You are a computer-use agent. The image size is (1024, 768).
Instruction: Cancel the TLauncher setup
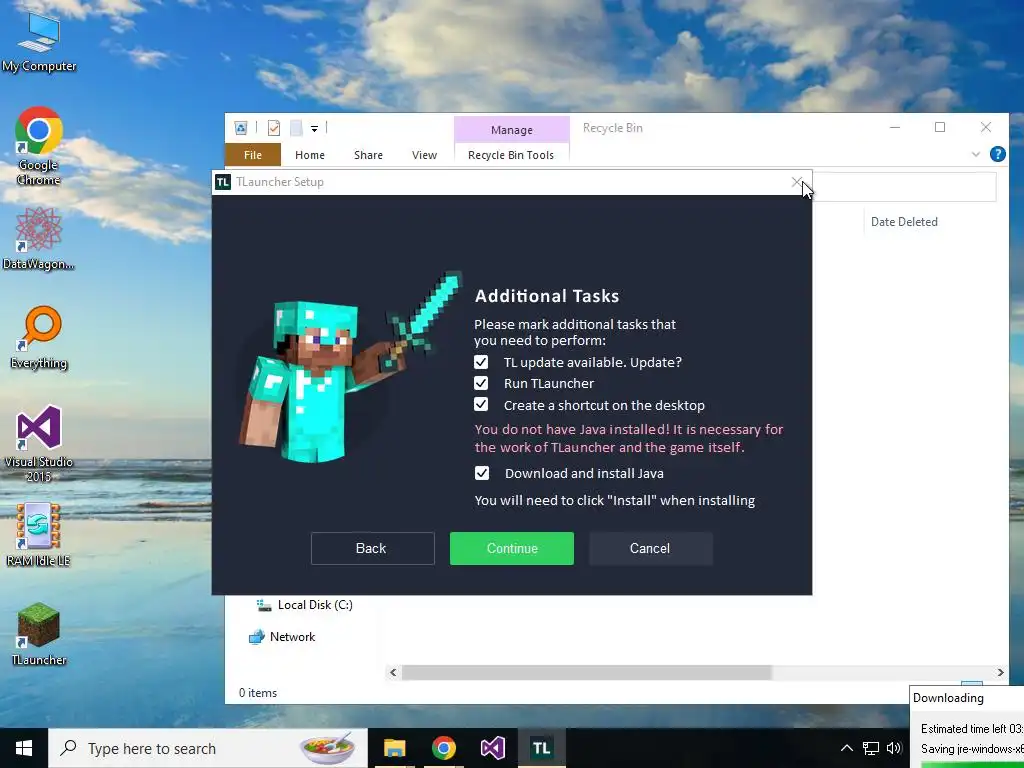[x=650, y=548]
